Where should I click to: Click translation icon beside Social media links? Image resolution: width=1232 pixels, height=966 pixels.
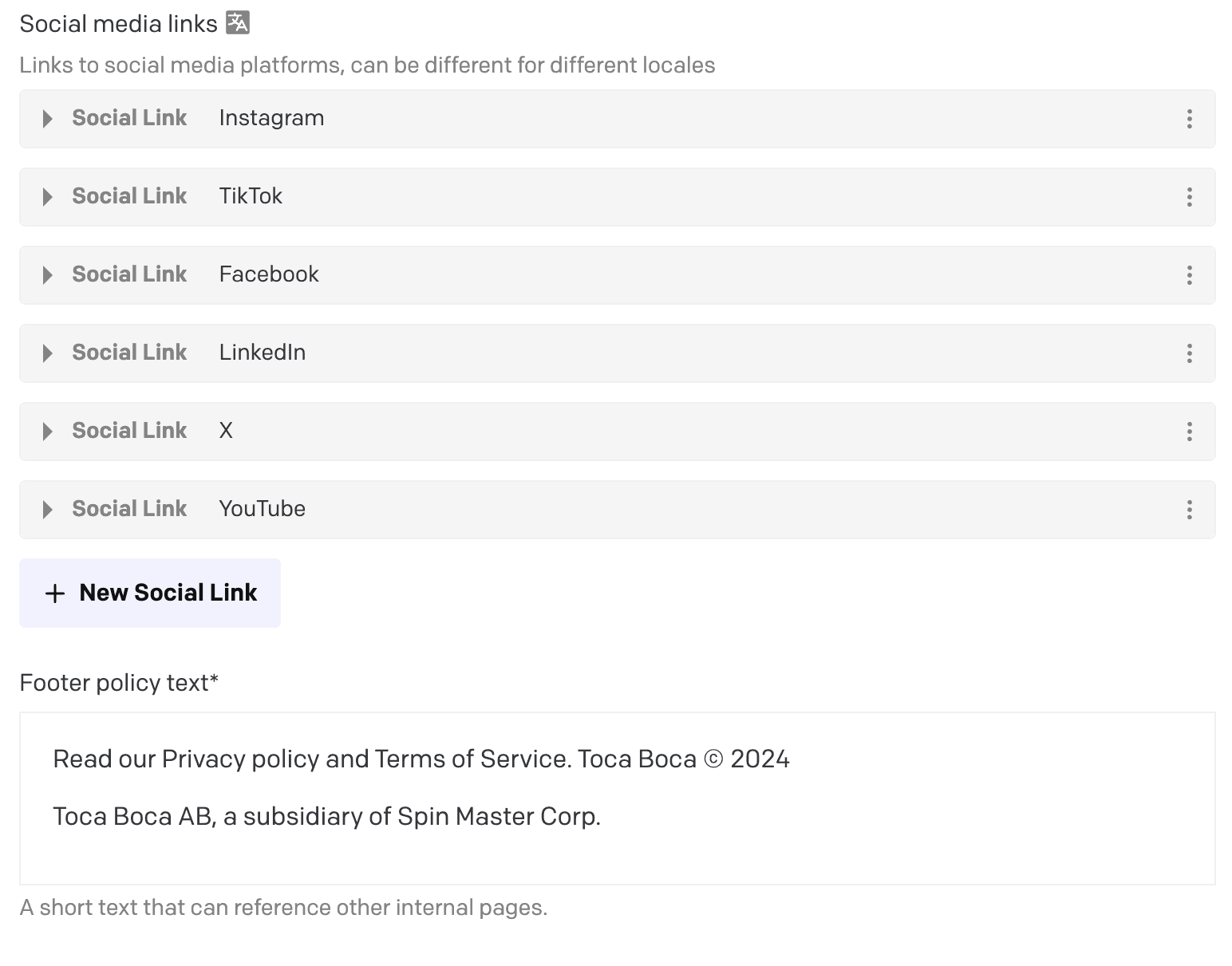(238, 23)
